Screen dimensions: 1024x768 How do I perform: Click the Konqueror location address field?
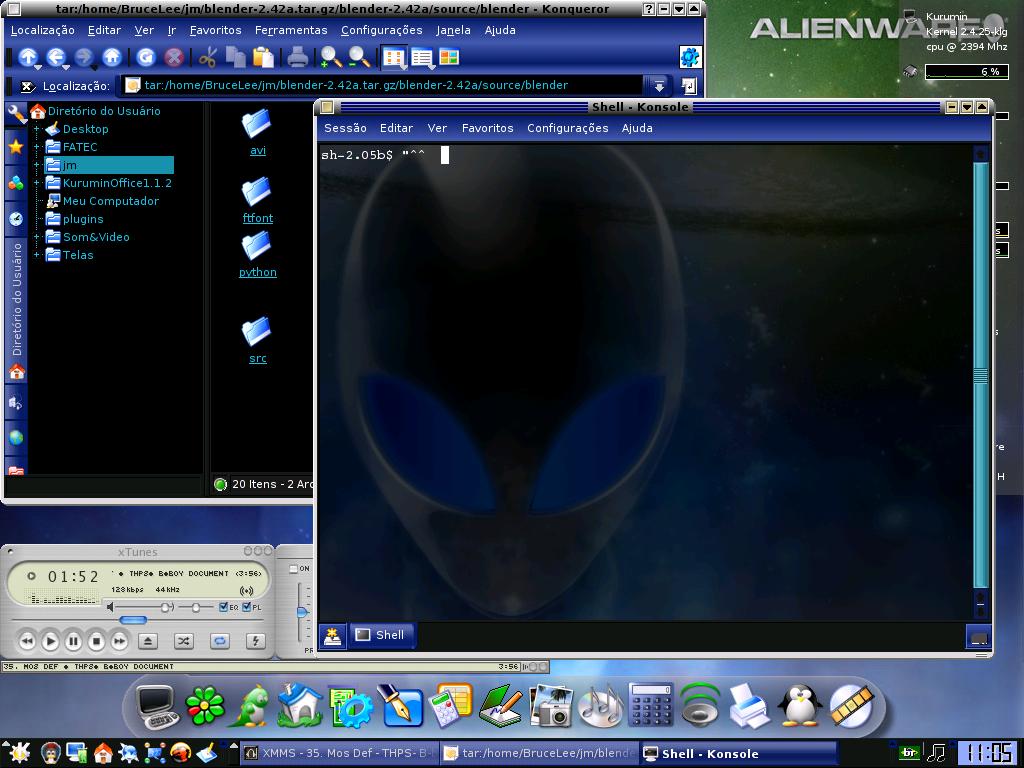(382, 86)
